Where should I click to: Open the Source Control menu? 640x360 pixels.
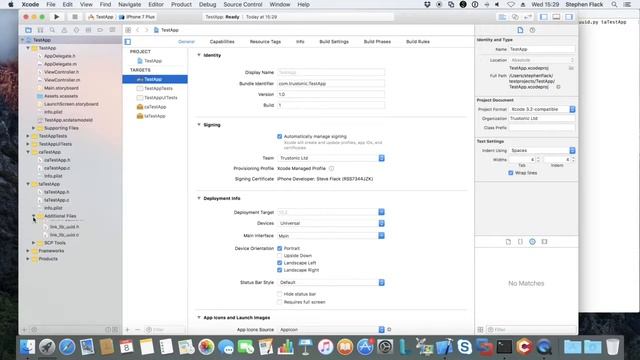pos(243,4)
